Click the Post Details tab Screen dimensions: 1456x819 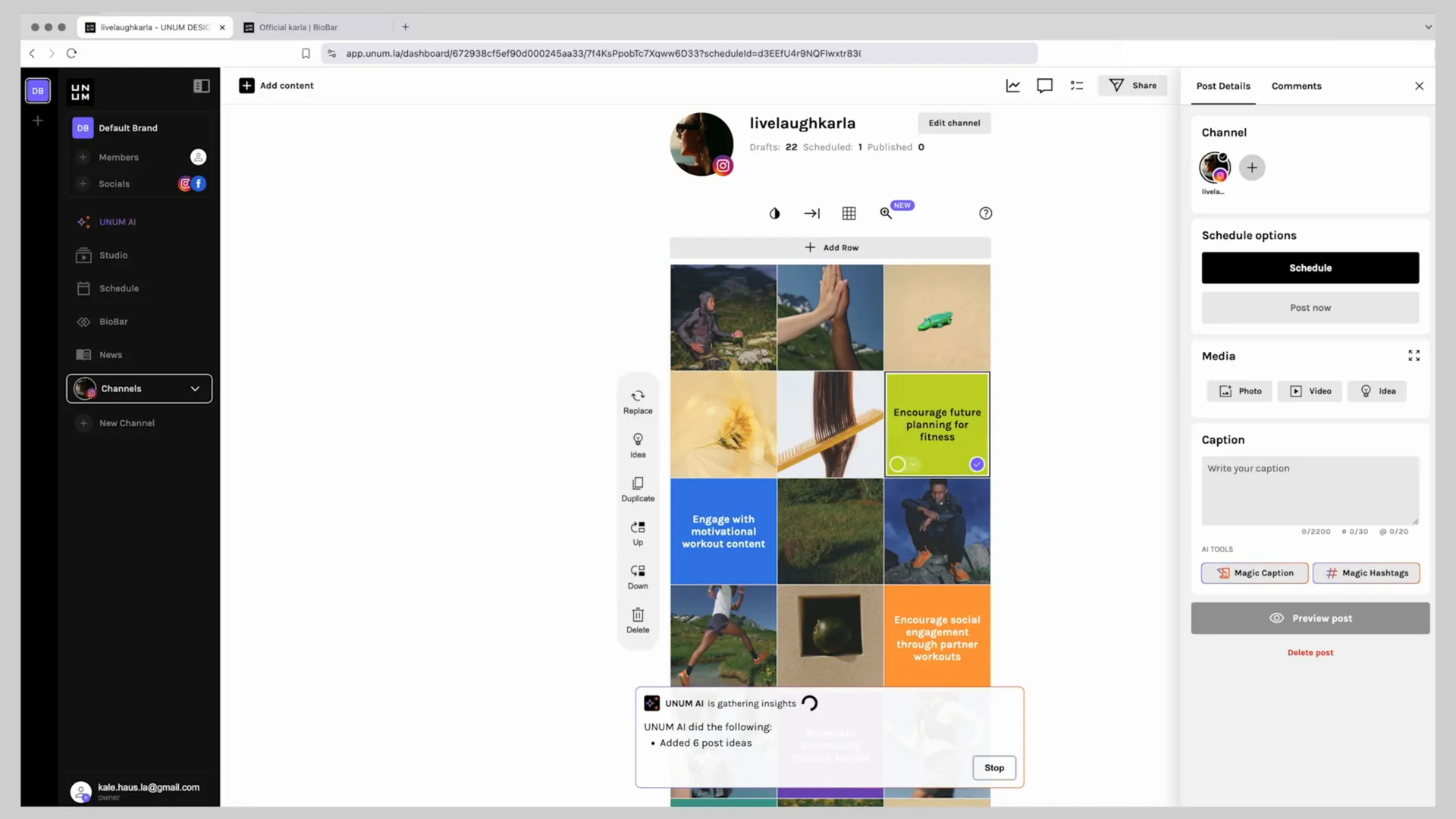click(x=1224, y=86)
